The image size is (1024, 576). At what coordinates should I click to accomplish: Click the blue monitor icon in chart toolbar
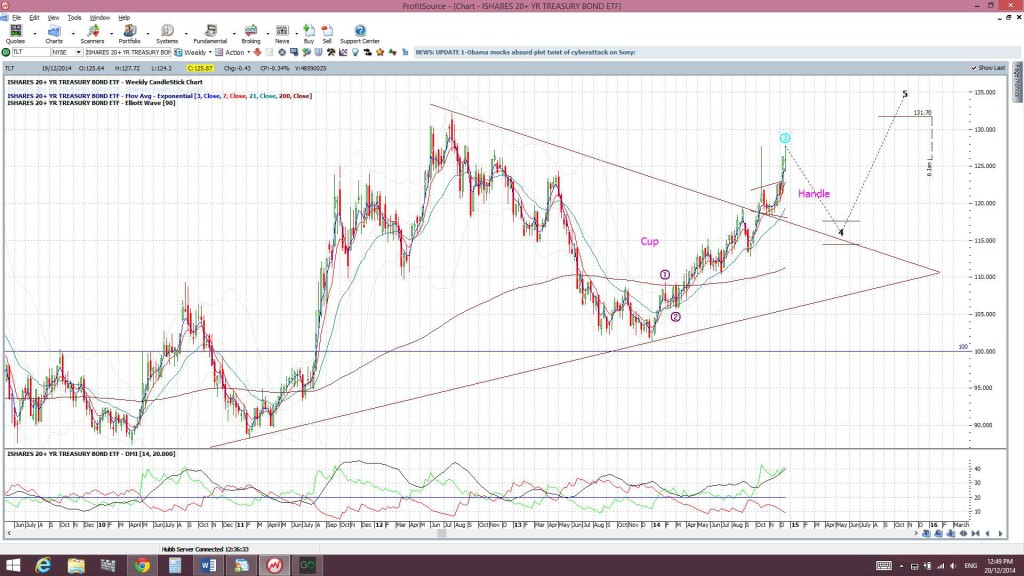(x=294, y=52)
